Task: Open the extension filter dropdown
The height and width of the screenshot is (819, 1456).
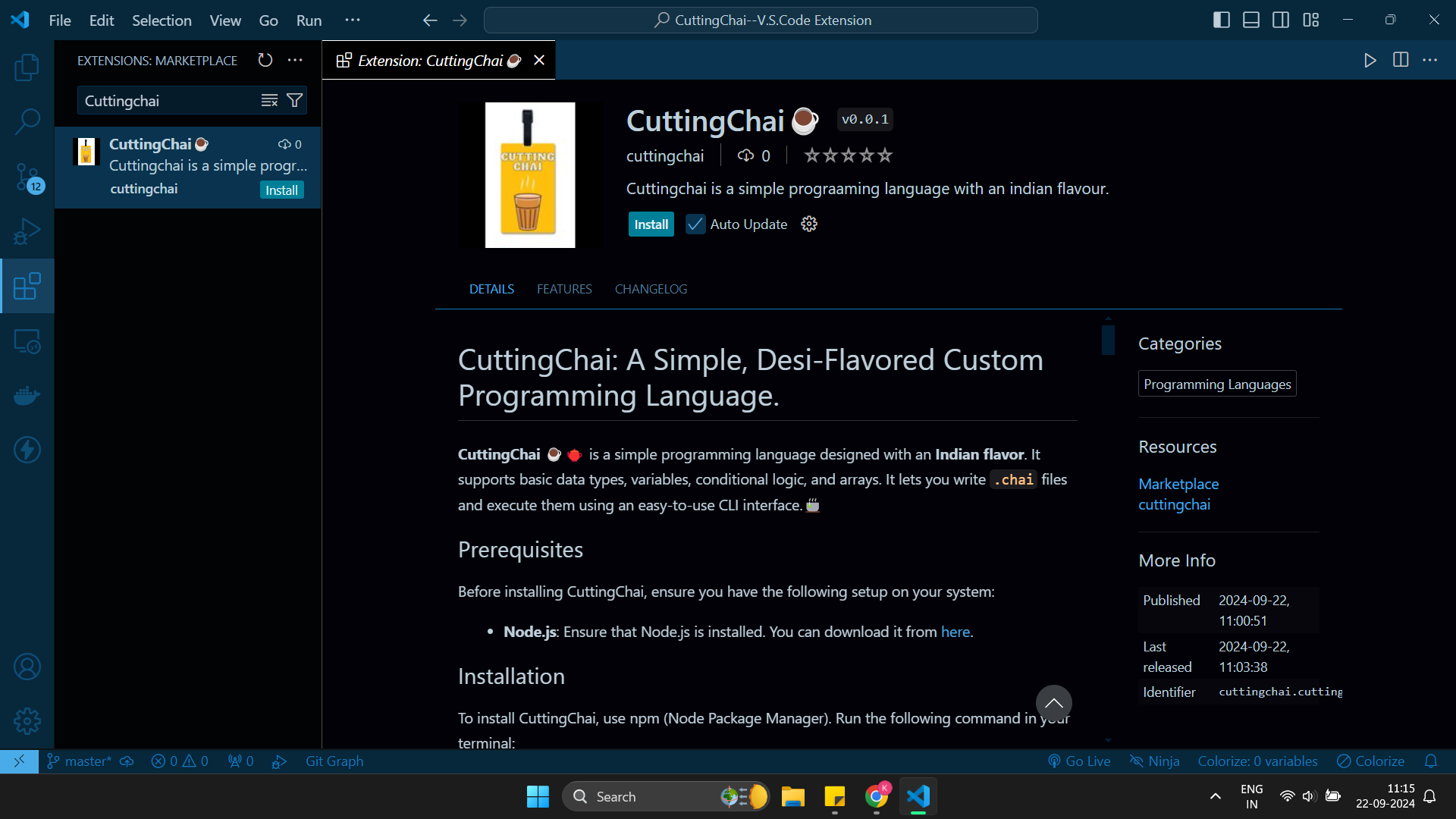Action: point(295,101)
